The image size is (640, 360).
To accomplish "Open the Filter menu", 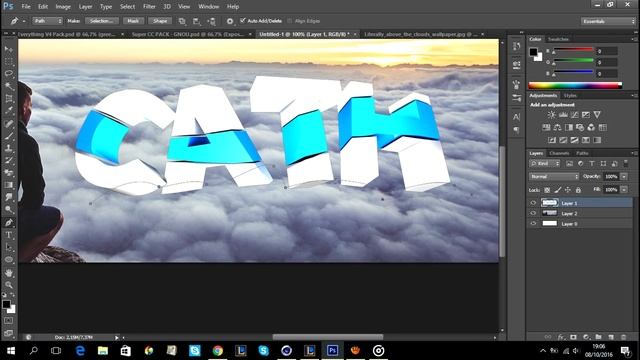I will coord(149,7).
